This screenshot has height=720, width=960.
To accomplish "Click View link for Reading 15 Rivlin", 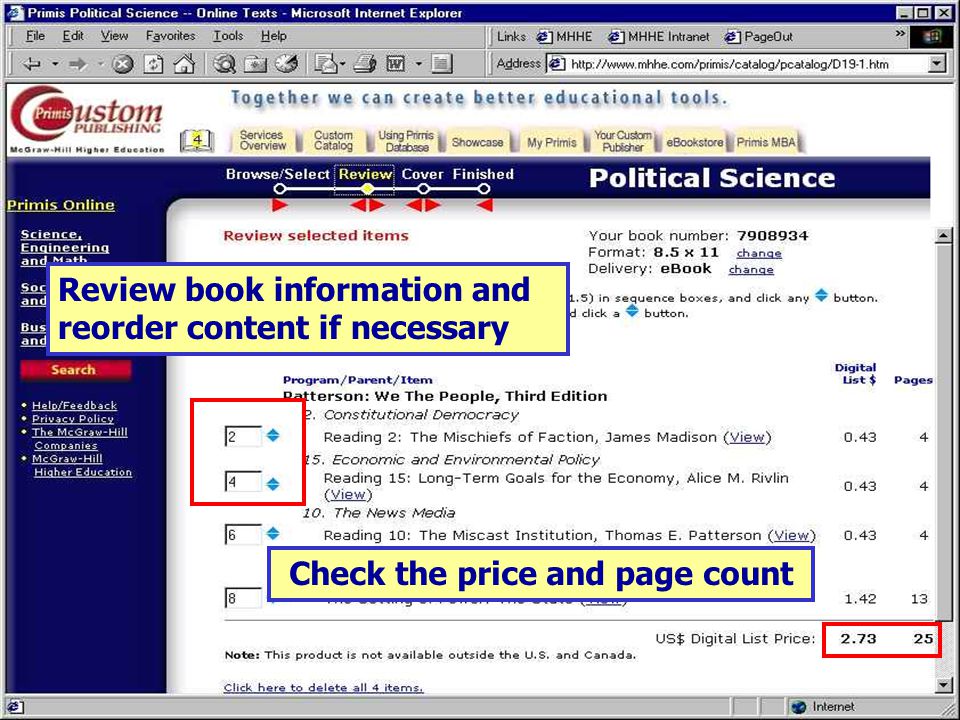I will pos(348,495).
